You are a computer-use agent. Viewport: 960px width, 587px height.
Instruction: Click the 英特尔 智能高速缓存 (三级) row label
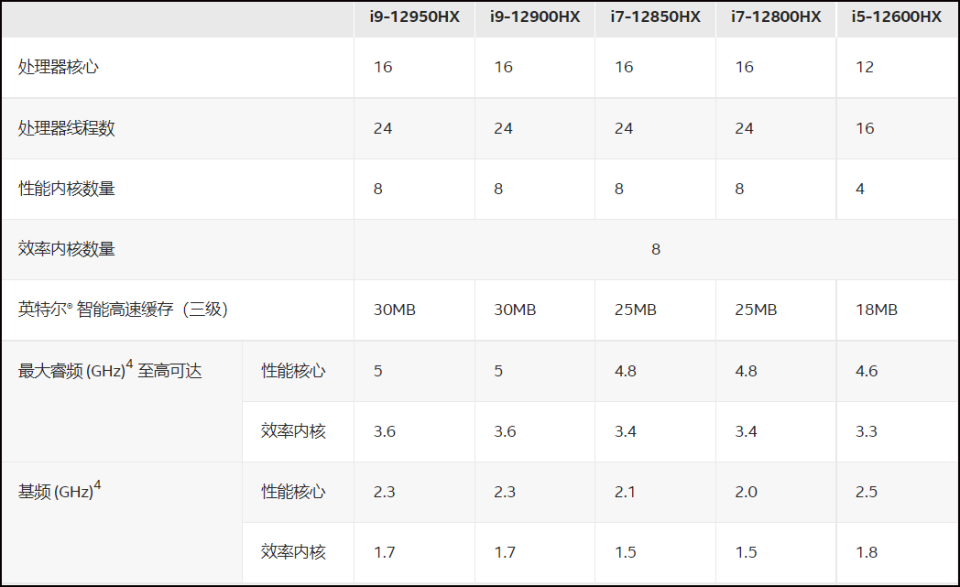(x=123, y=310)
